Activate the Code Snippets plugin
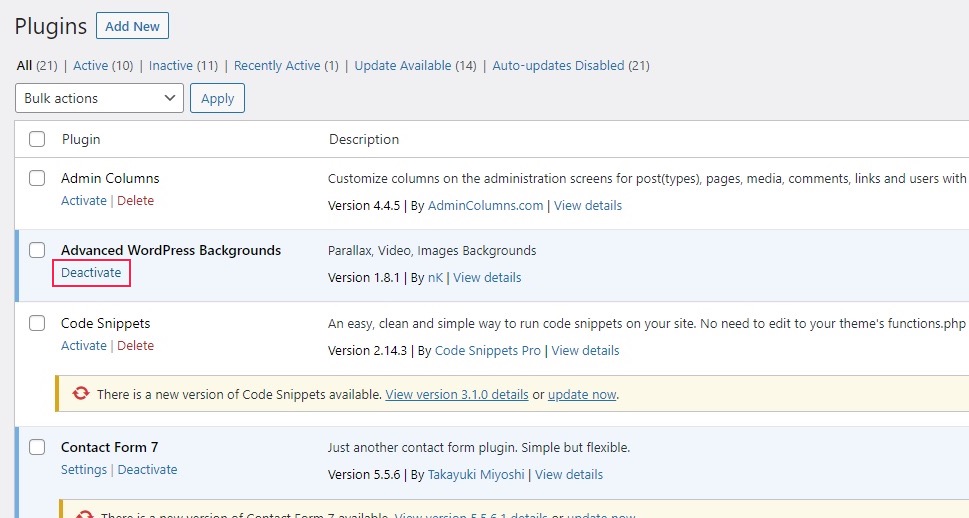 [83, 346]
